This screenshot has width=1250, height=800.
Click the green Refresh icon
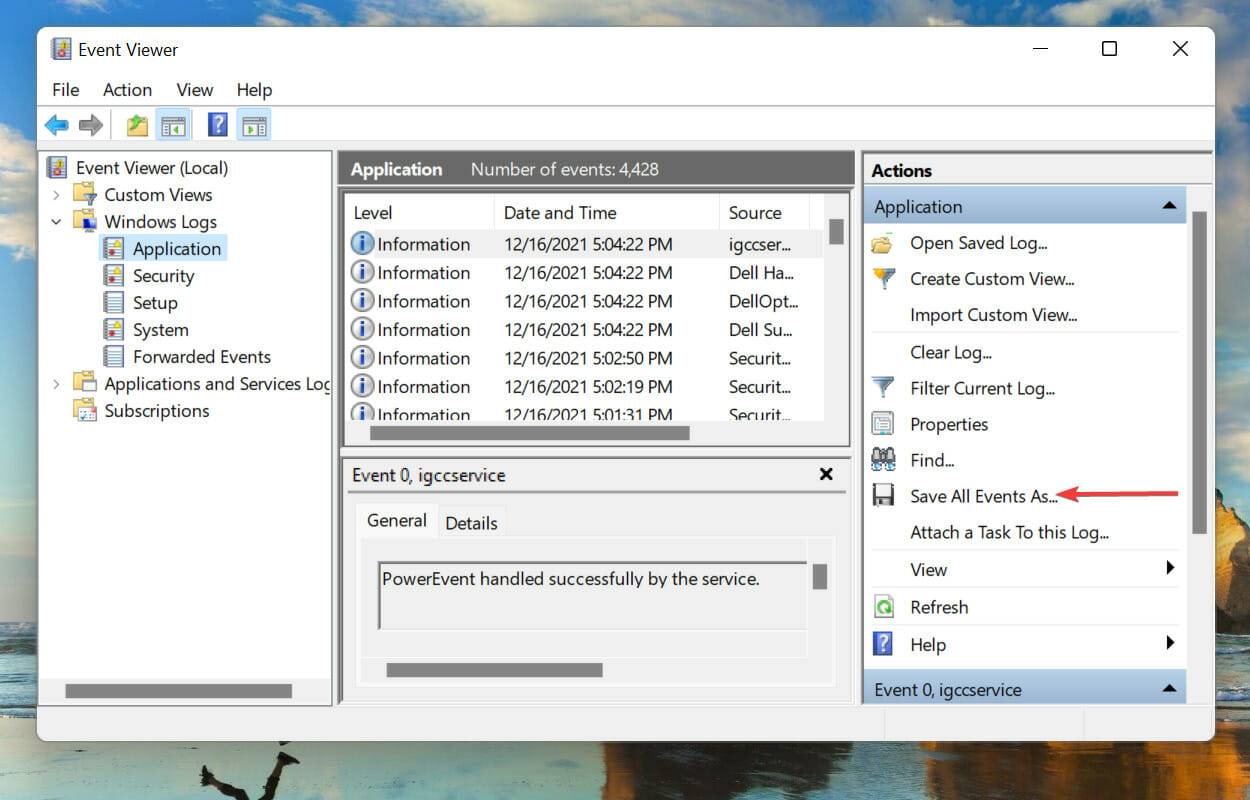point(883,607)
